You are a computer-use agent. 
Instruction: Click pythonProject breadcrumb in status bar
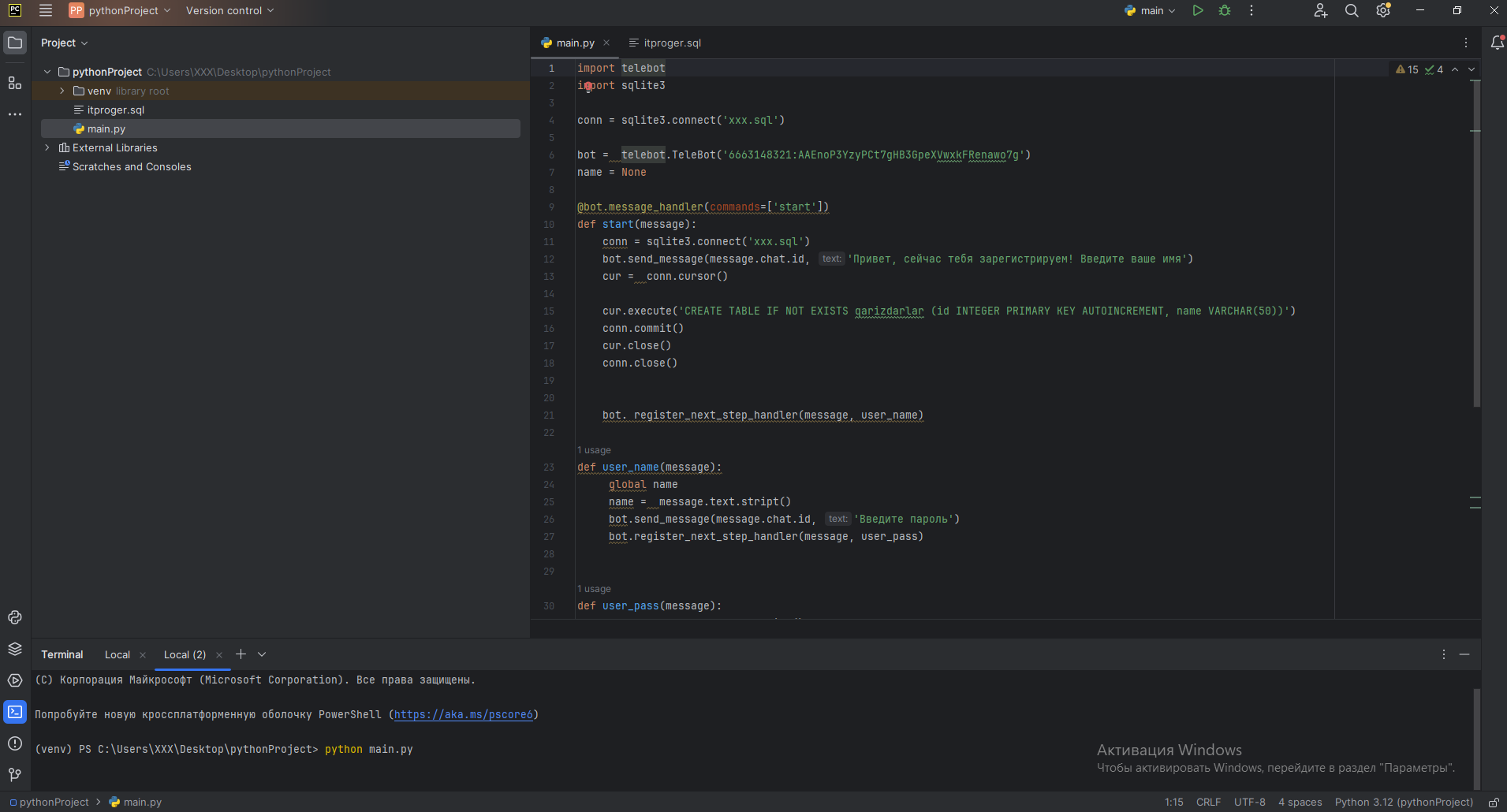pos(49,803)
